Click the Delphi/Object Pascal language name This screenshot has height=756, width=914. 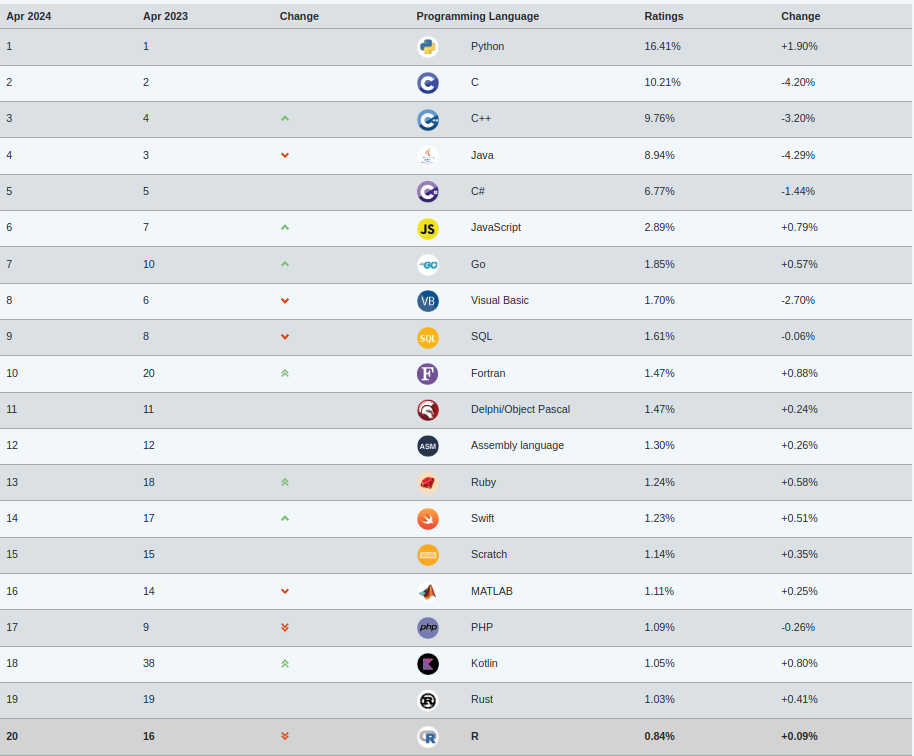pyautogui.click(x=520, y=409)
